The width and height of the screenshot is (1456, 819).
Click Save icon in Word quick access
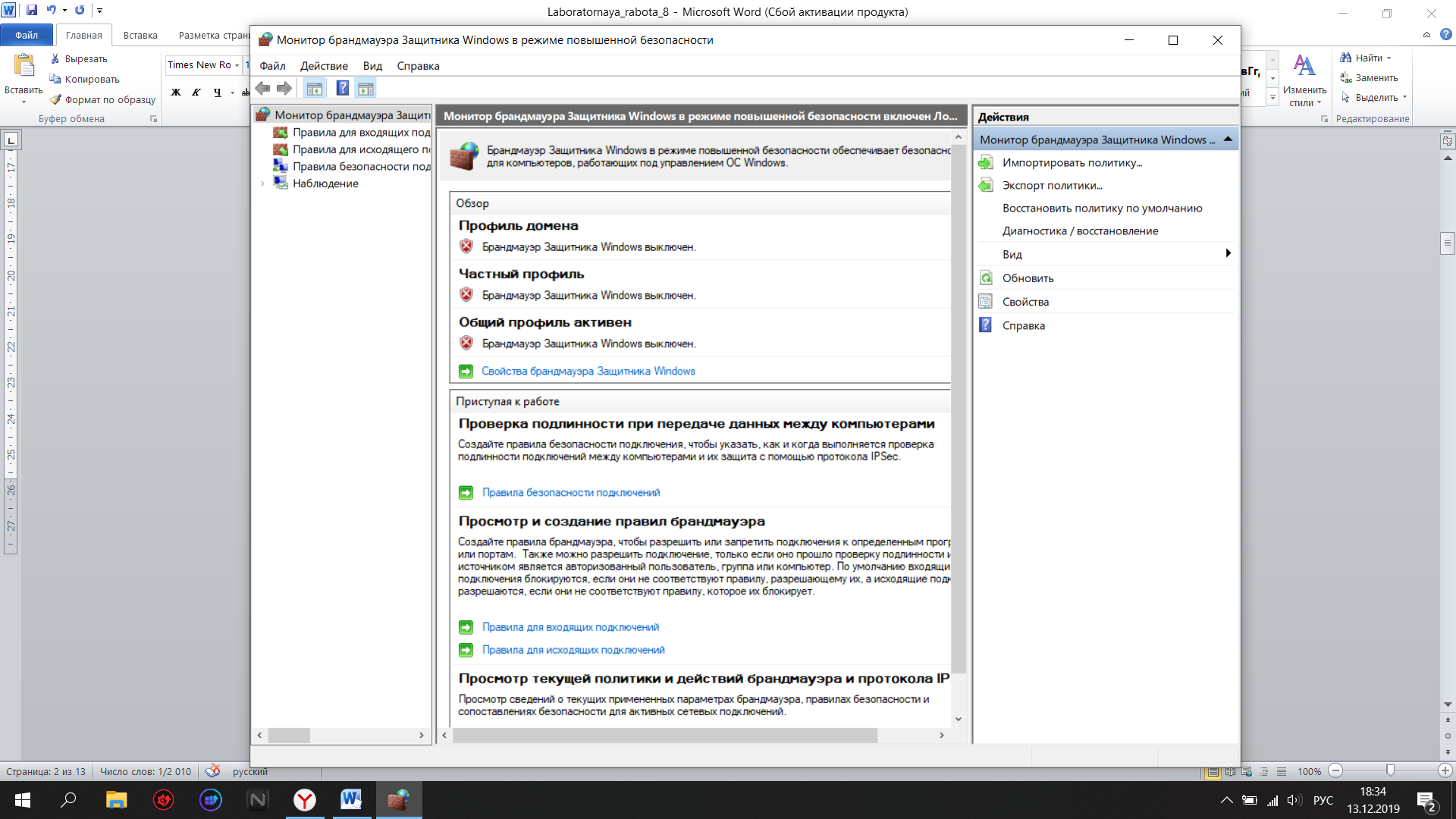click(x=32, y=11)
